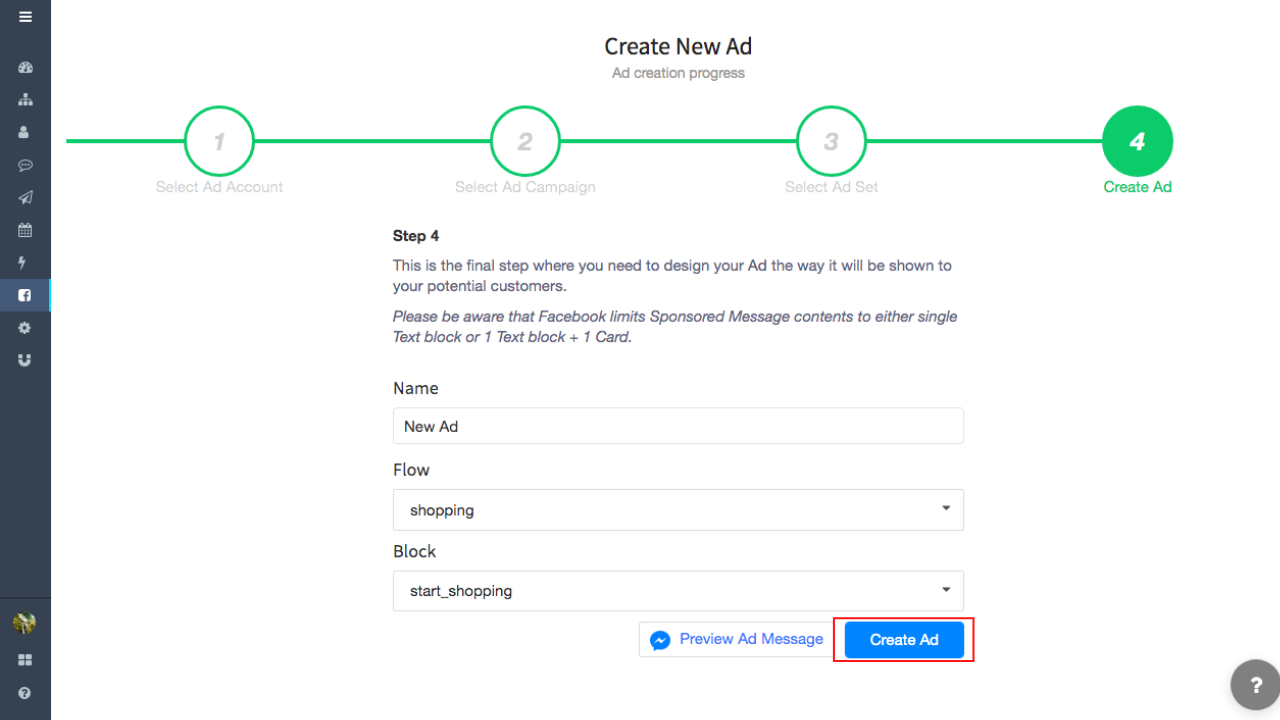Open the calendar sidebar icon

coord(25,230)
